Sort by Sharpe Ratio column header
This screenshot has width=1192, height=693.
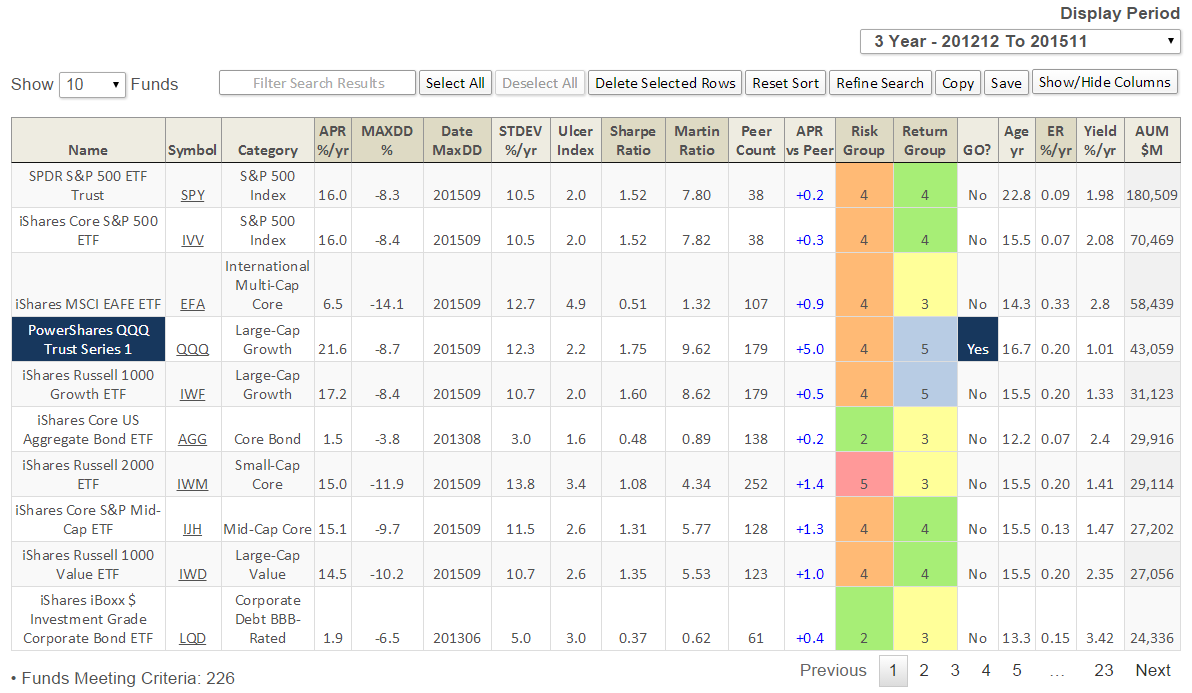[632, 140]
